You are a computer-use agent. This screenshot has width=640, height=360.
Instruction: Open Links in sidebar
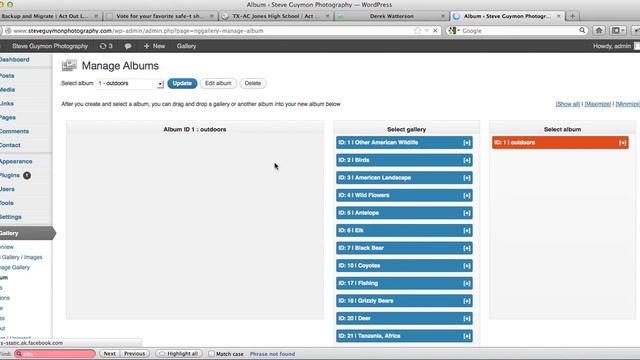[x=7, y=103]
